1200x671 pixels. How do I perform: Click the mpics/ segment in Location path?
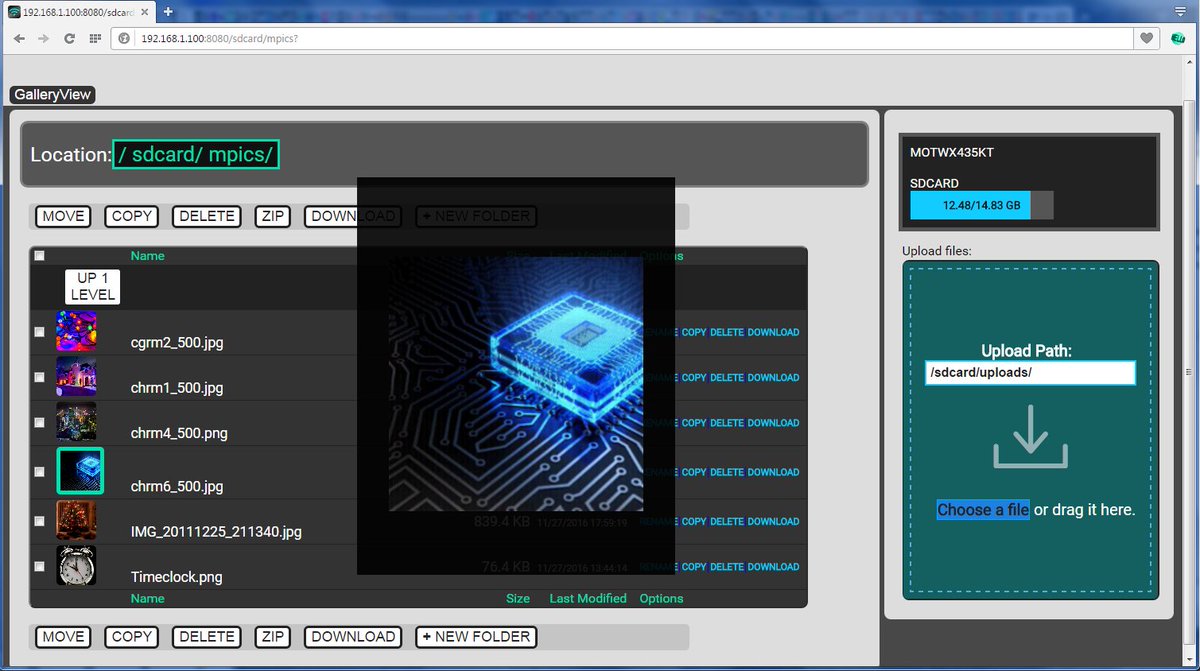[240, 155]
